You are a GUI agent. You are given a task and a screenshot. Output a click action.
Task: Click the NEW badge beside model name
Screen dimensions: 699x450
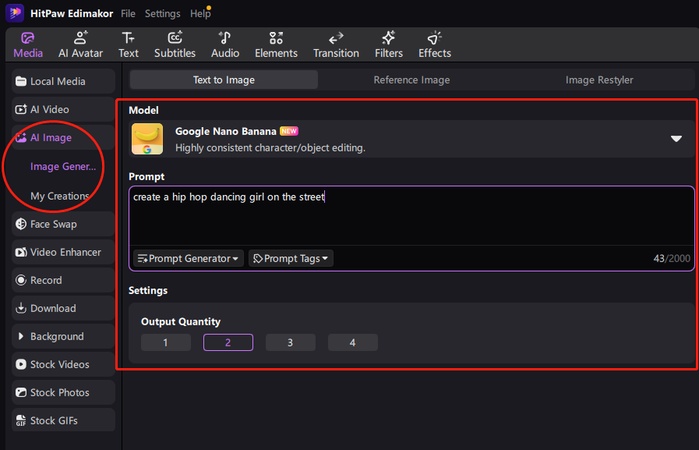[x=289, y=131]
